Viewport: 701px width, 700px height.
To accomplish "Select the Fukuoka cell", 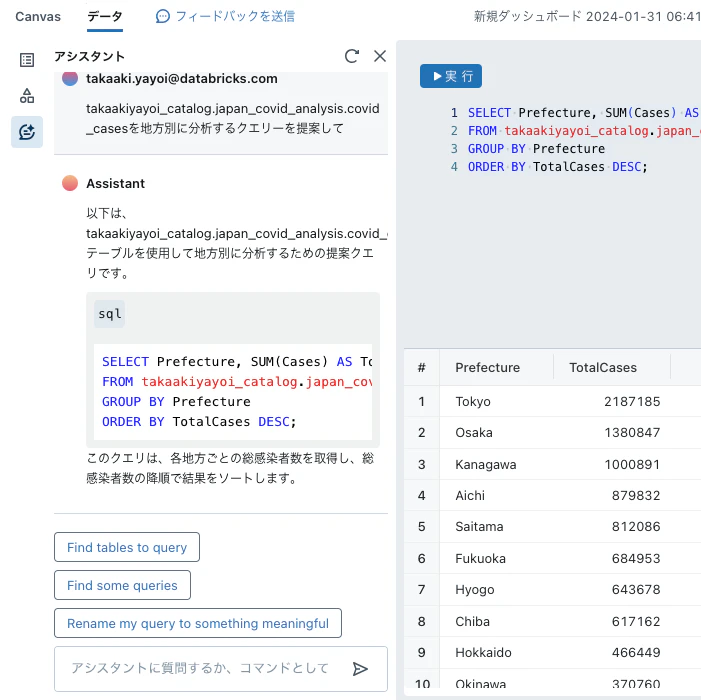I will point(481,558).
